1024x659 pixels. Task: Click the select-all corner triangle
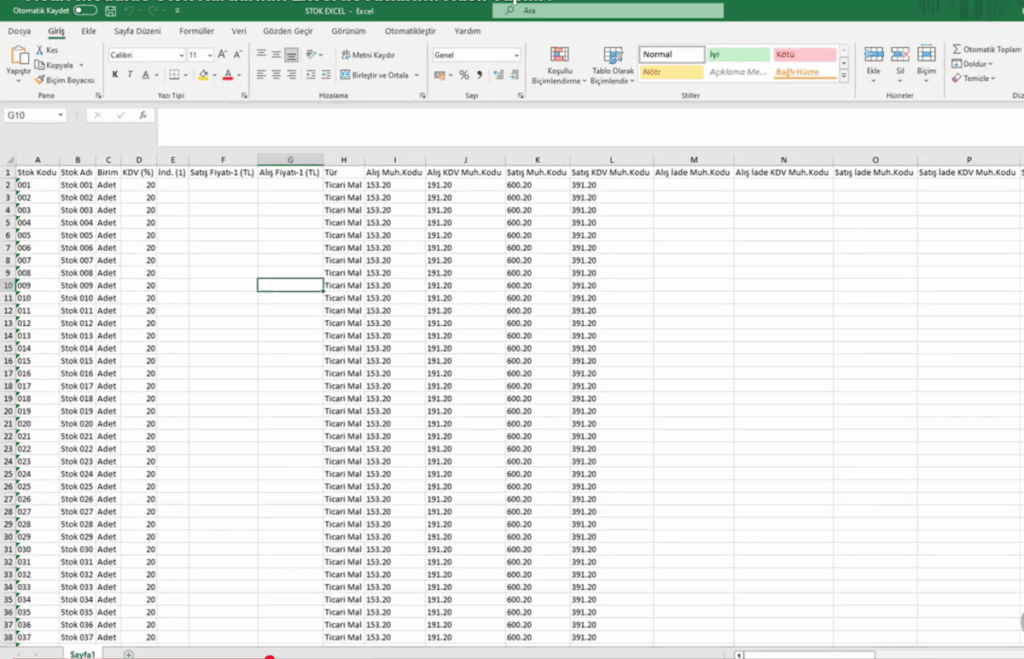[x=10, y=160]
